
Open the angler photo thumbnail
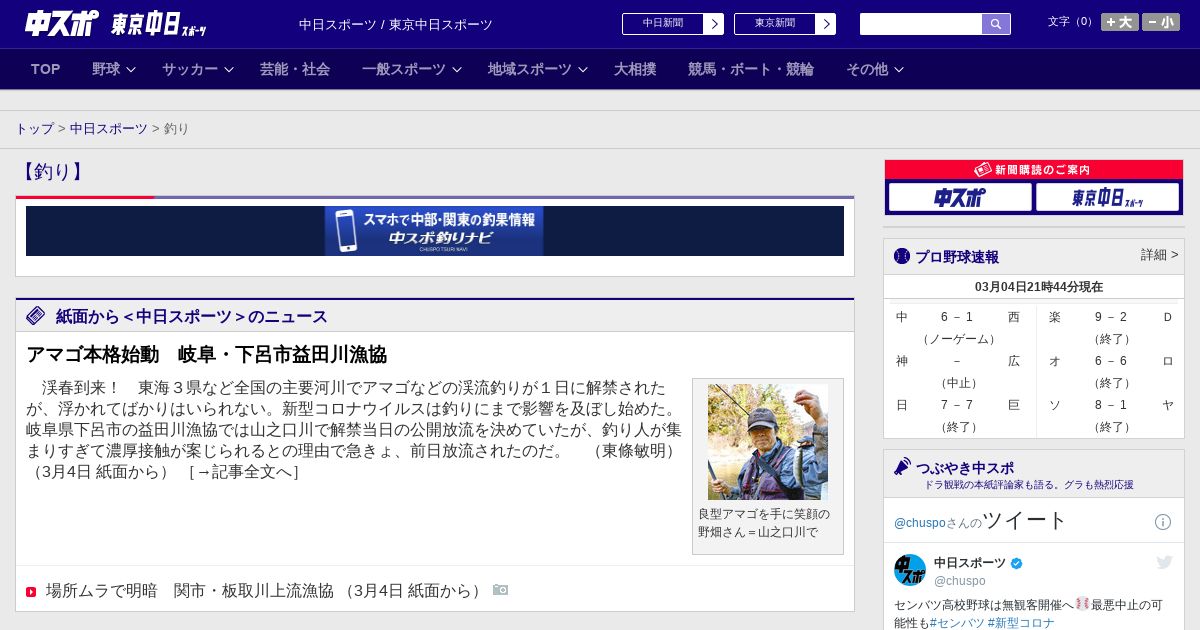pos(768,442)
